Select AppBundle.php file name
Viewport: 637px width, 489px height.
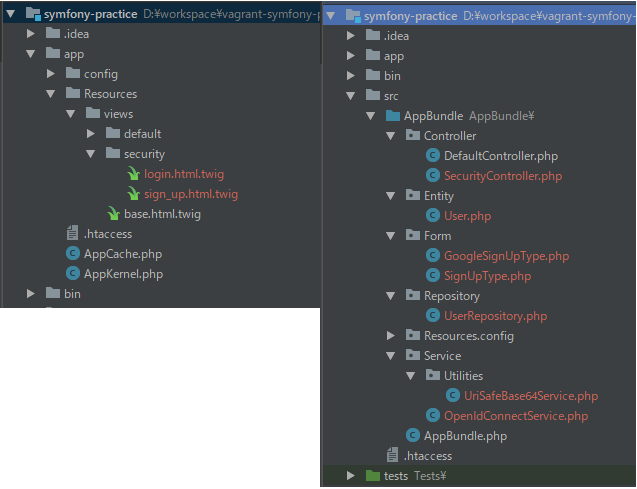[x=466, y=436]
